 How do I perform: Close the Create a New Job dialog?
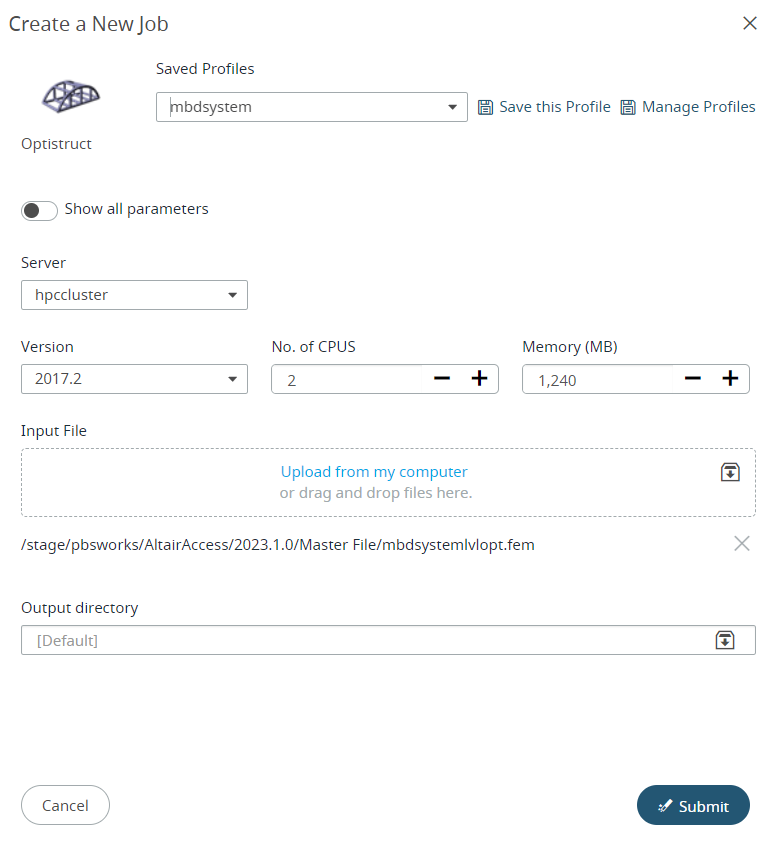click(749, 23)
